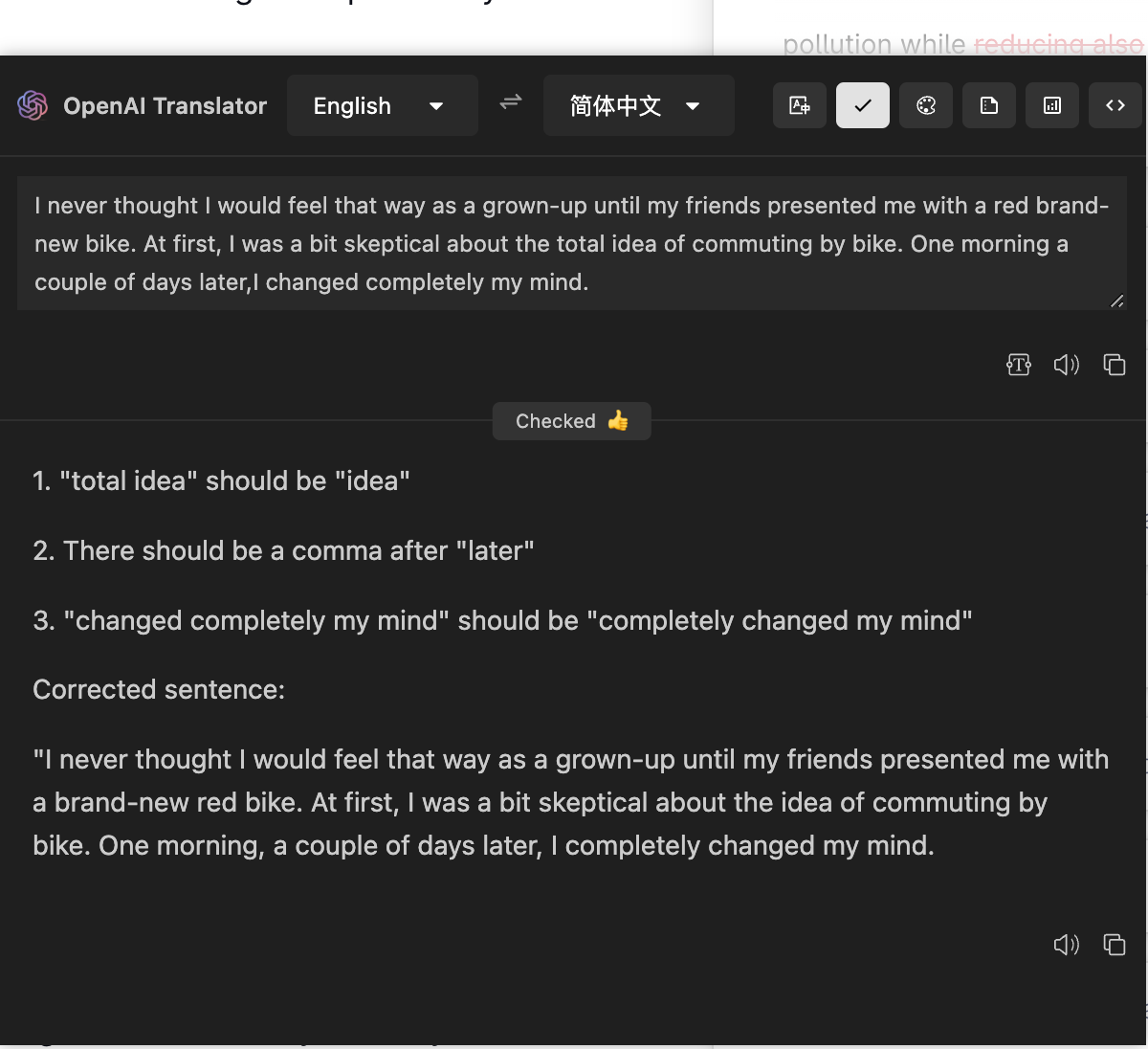This screenshot has height=1049, width=1148.
Task: Click the swap languages arrows icon
Action: [x=510, y=101]
